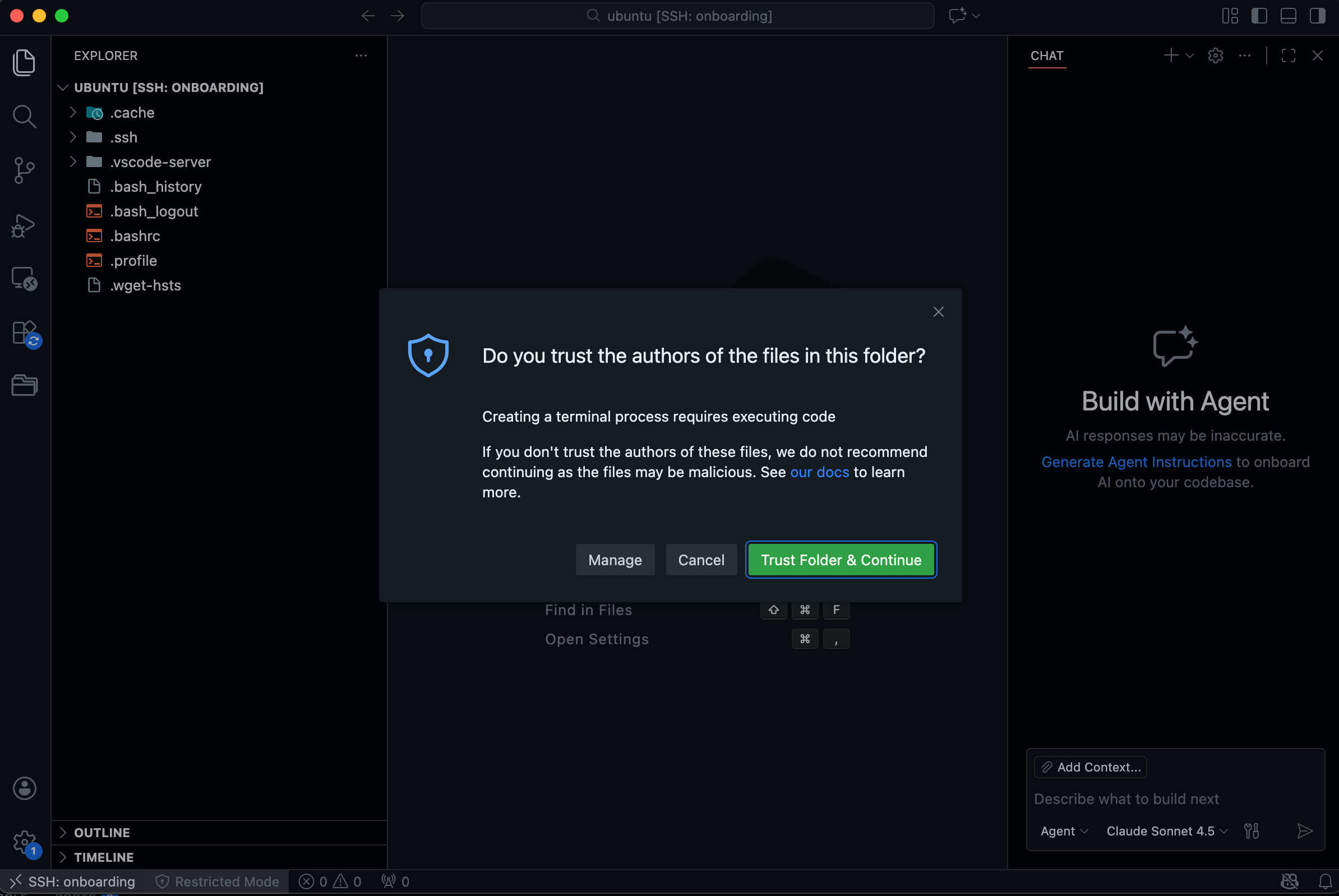This screenshot has height=896, width=1339.
Task: Click the chat settings gear icon
Action: [x=1215, y=56]
